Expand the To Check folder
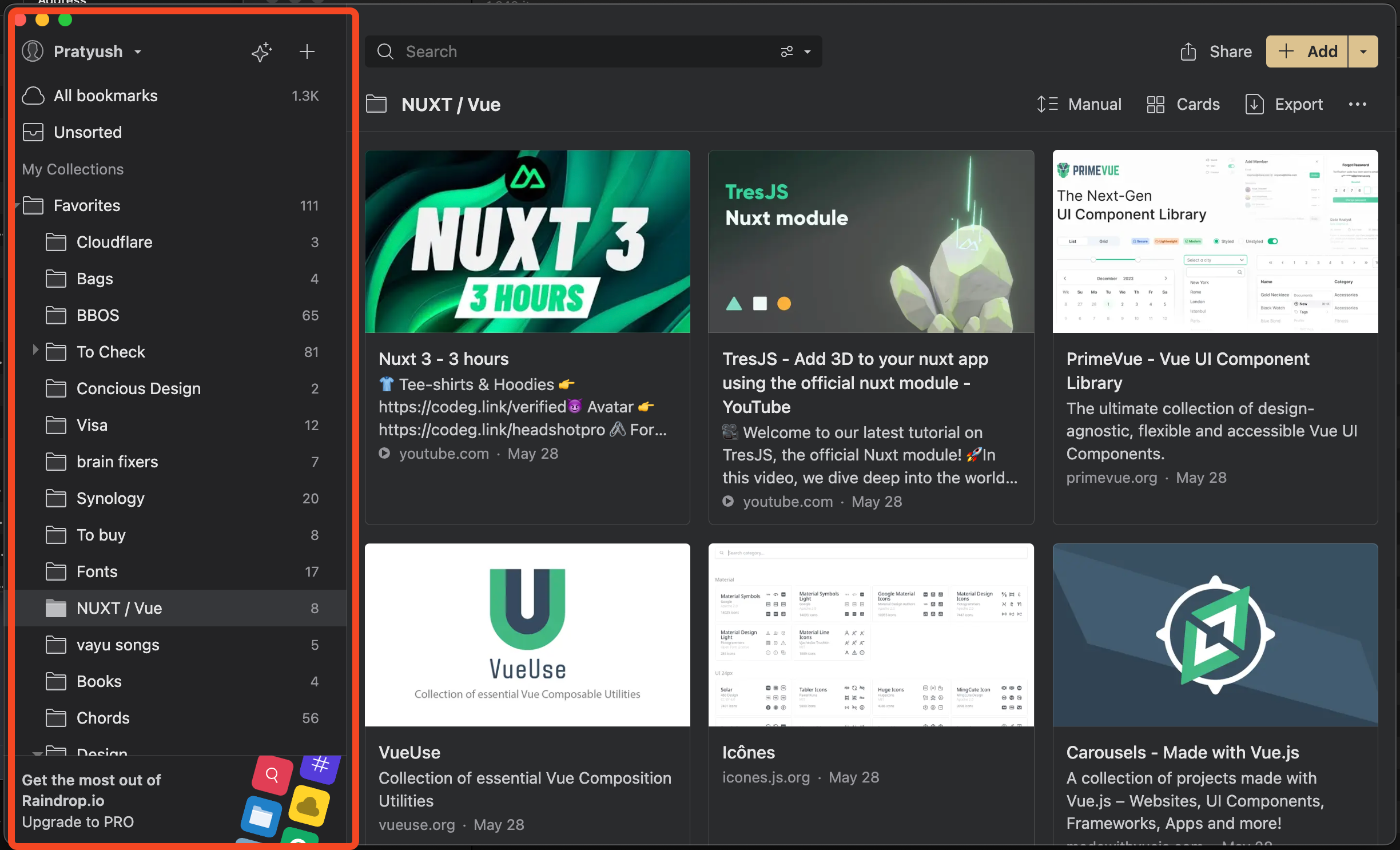This screenshot has width=1400, height=850. [x=35, y=349]
